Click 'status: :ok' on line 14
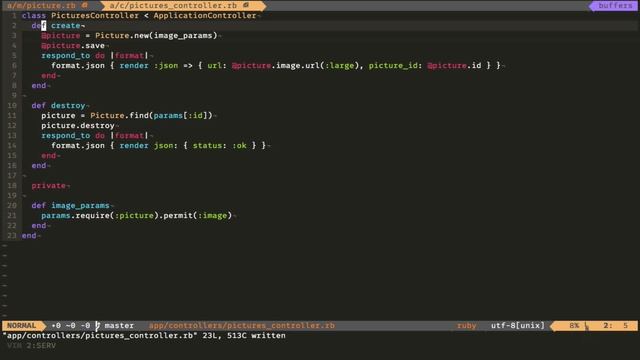This screenshot has width=640, height=360. coord(220,146)
